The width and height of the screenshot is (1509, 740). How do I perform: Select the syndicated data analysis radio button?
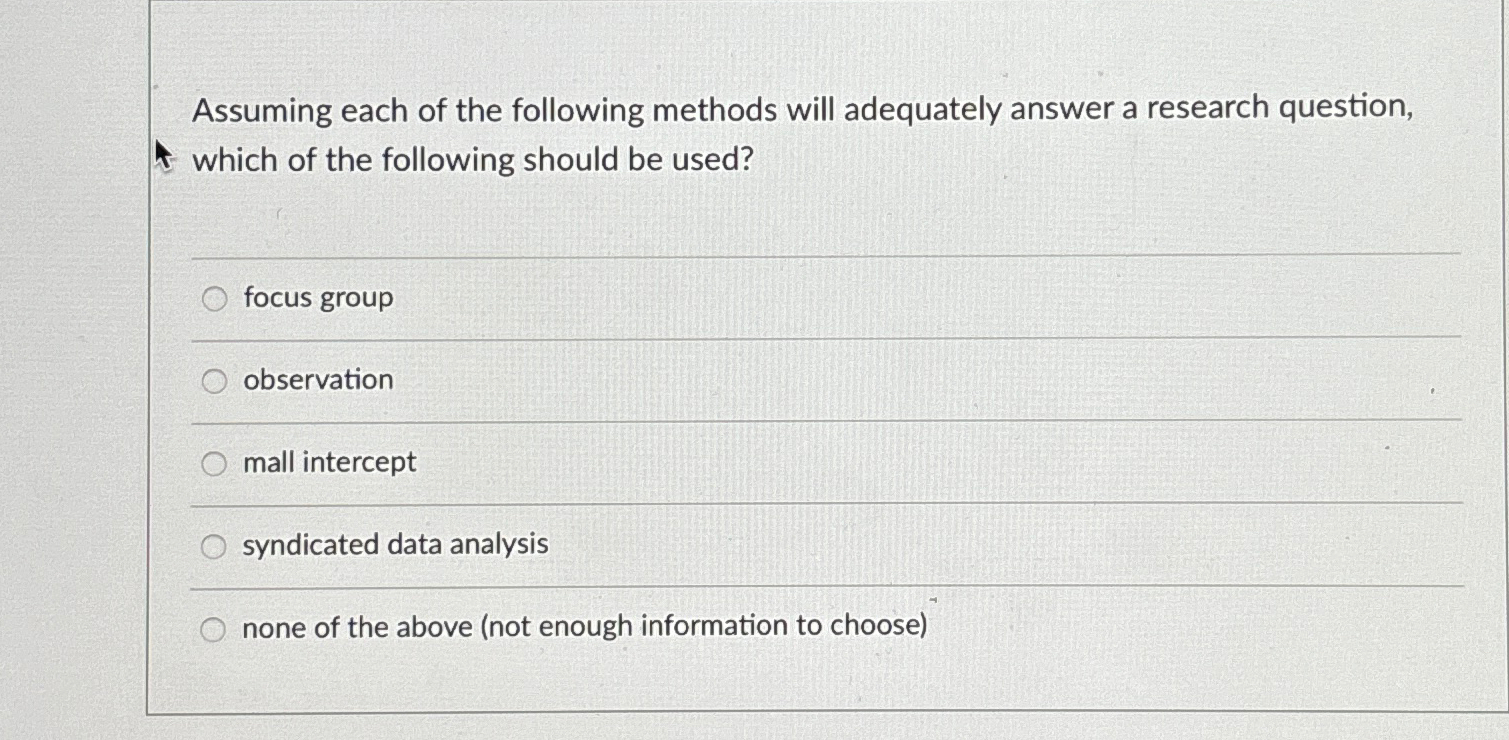coord(214,545)
